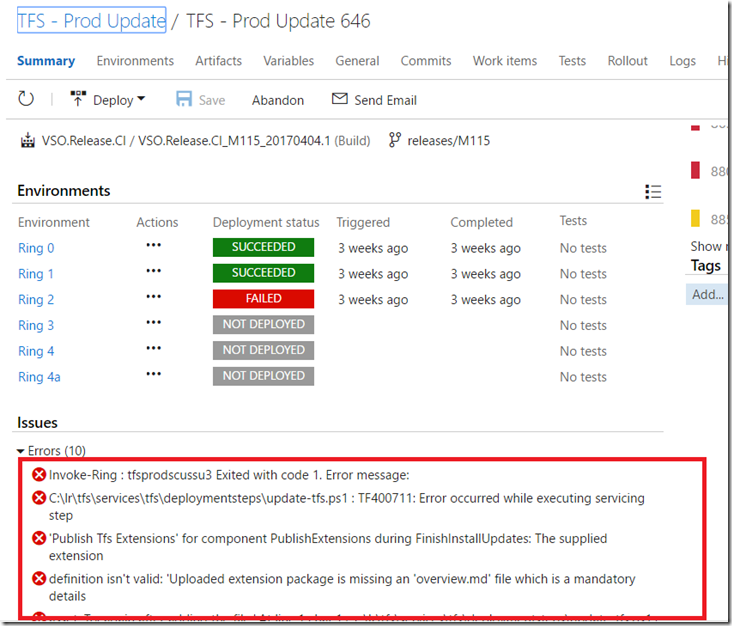Screen dimensions: 732x626
Task: Click the Completed column header
Action: click(x=481, y=222)
